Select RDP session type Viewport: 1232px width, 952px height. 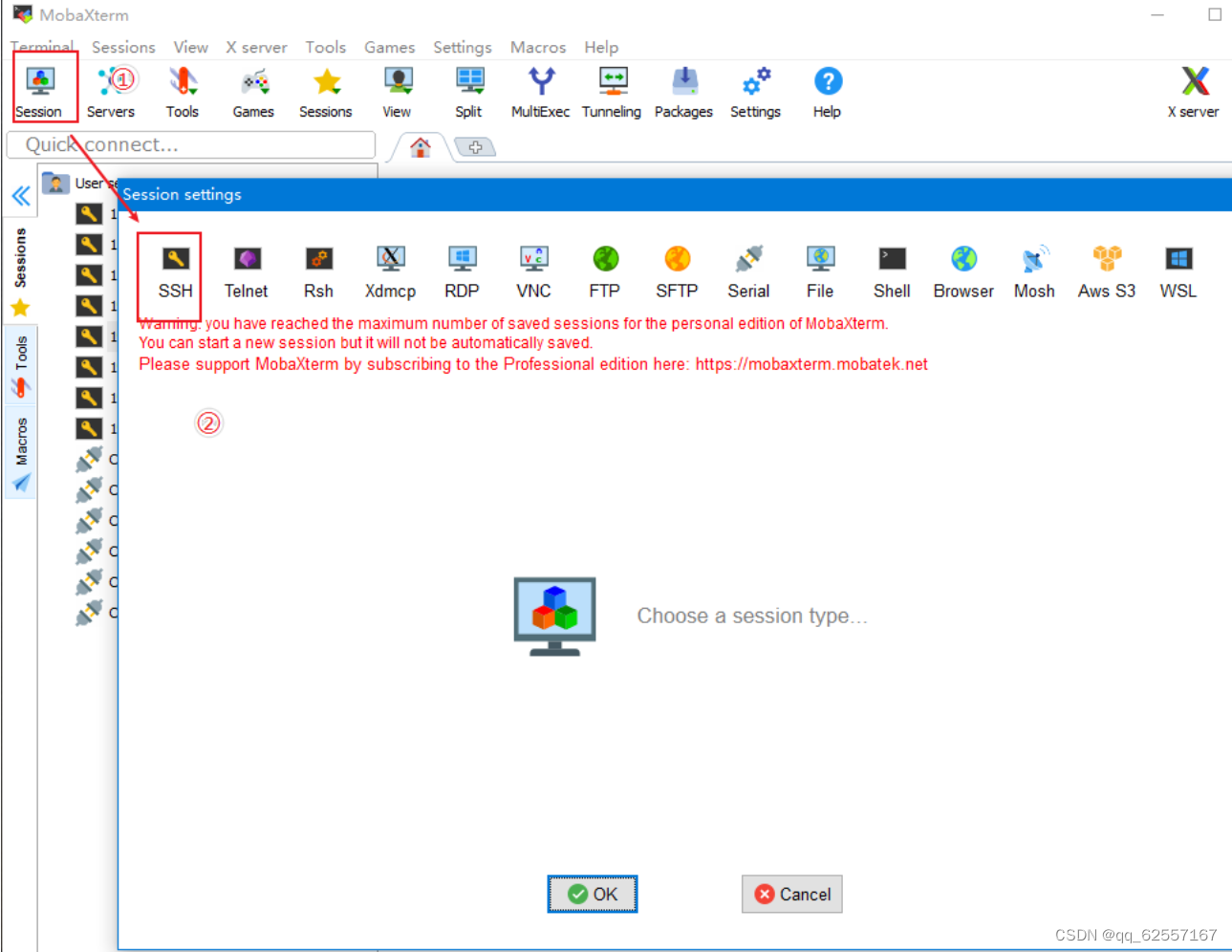click(463, 273)
